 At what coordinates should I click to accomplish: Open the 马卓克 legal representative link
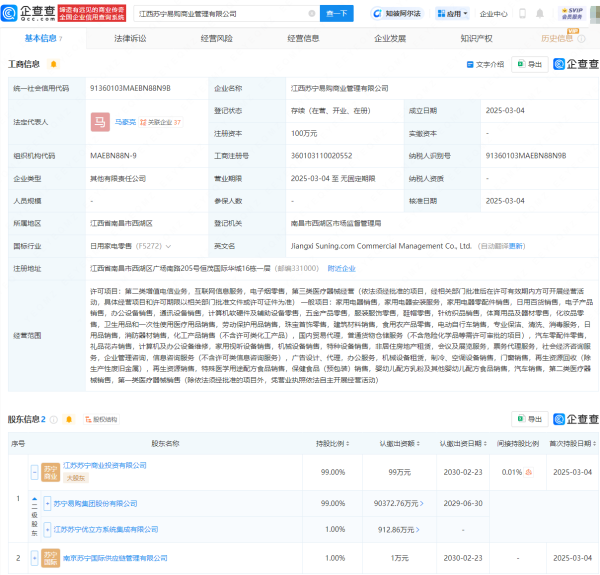click(x=125, y=122)
